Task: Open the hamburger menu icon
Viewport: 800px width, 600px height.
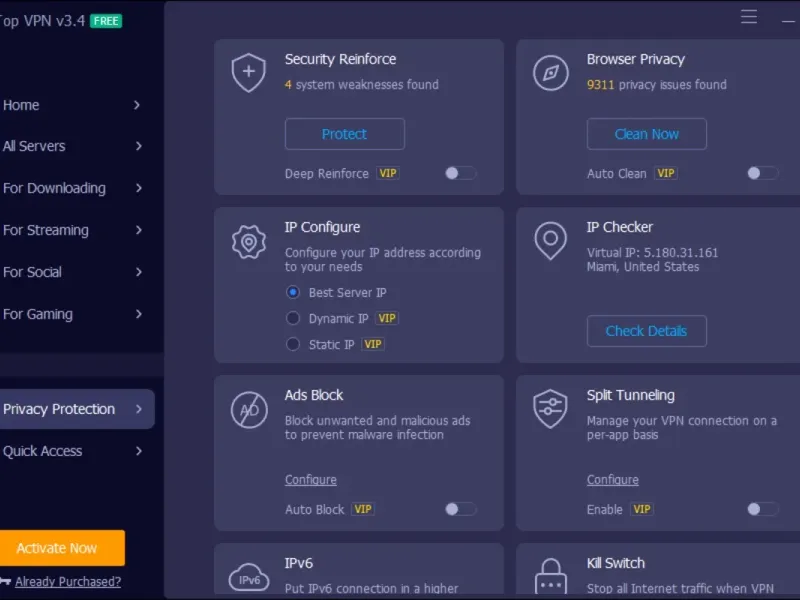Action: pyautogui.click(x=749, y=17)
